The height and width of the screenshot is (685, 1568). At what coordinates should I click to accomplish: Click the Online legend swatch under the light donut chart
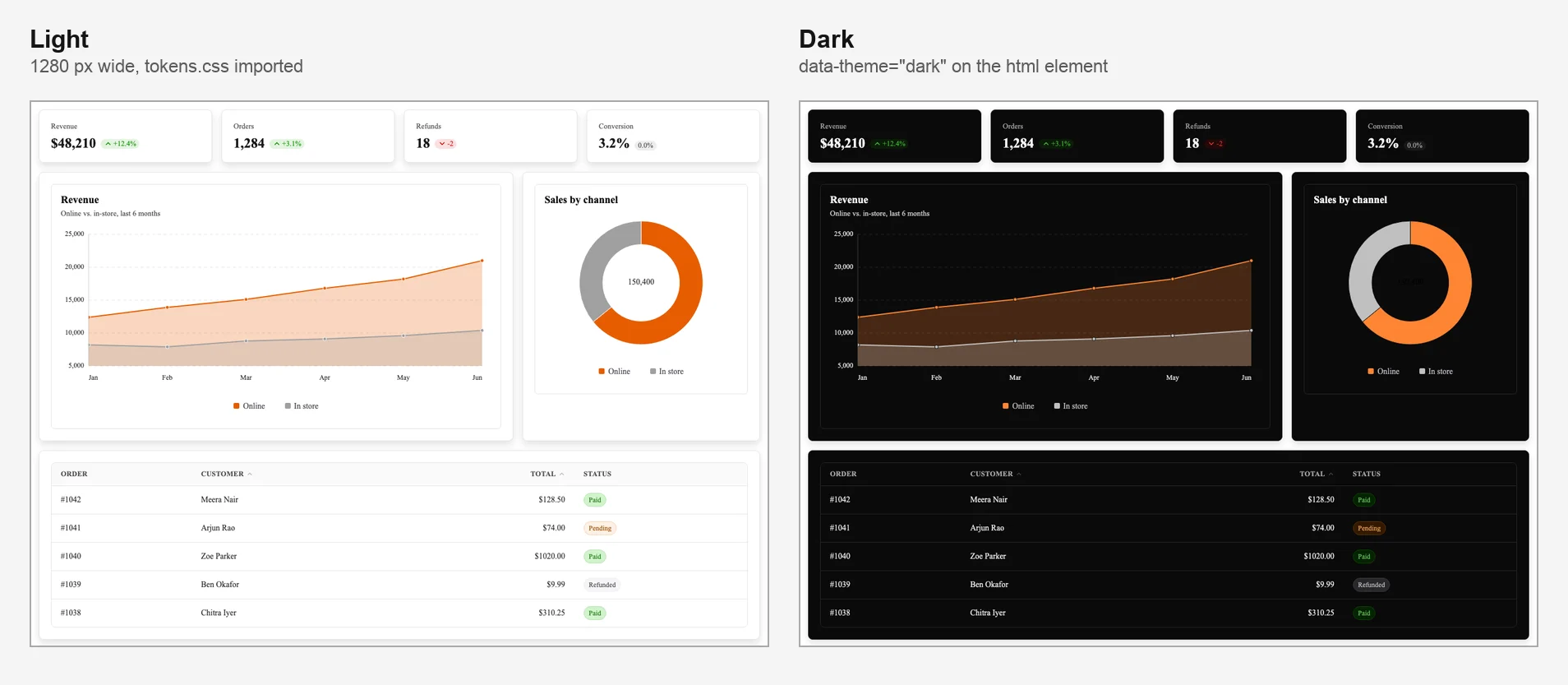point(602,372)
